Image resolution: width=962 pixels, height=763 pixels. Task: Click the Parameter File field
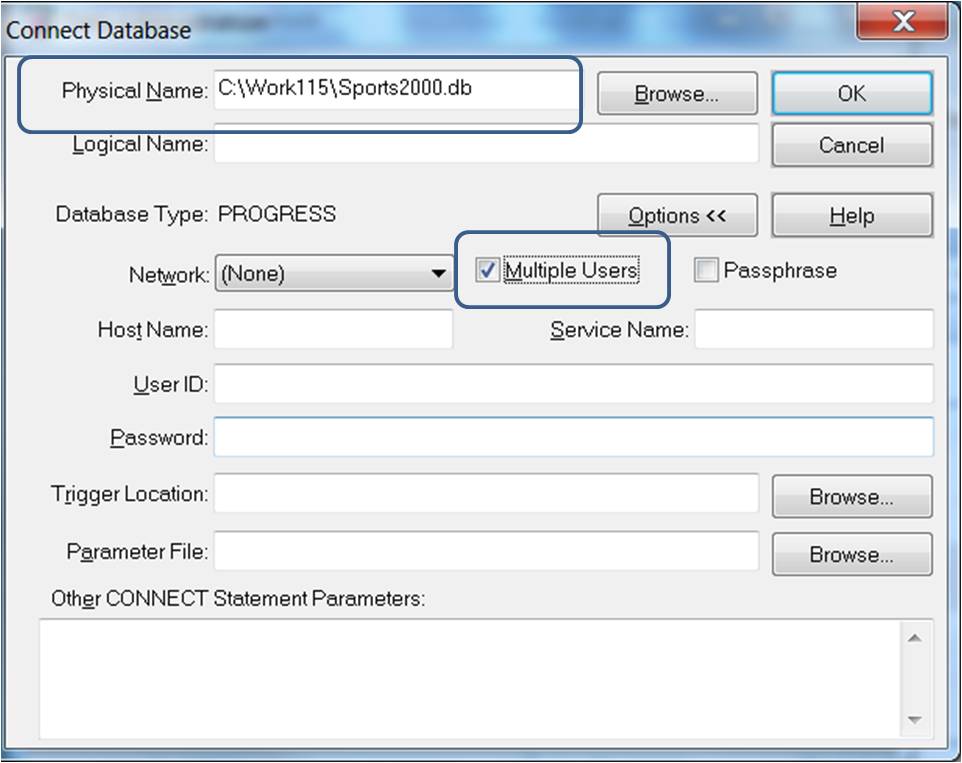click(486, 551)
